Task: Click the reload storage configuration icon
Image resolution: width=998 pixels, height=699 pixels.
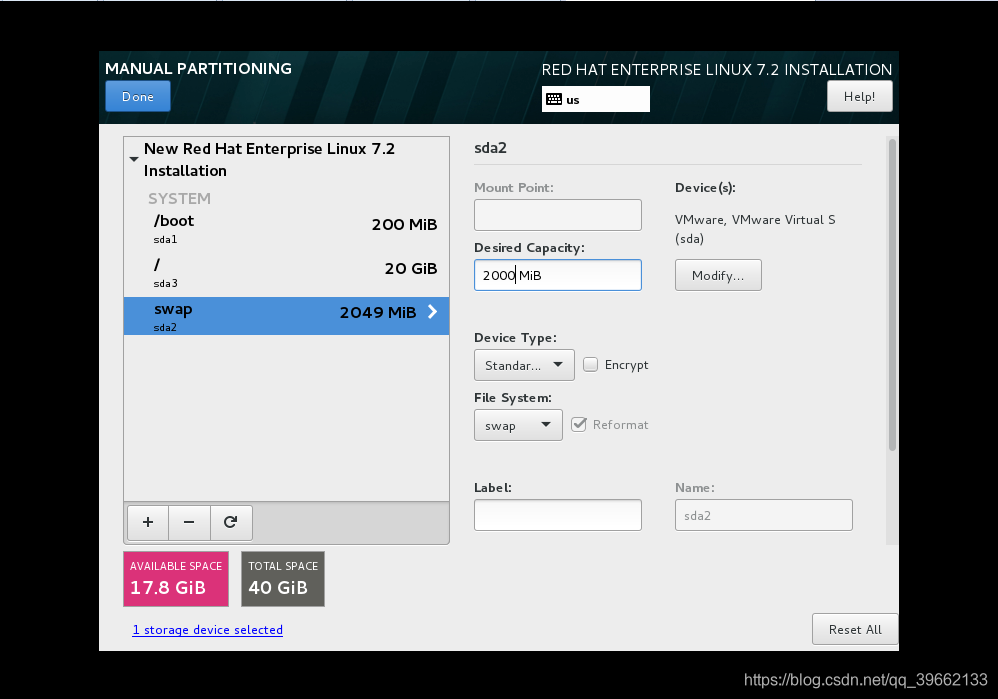Action: pos(230,522)
